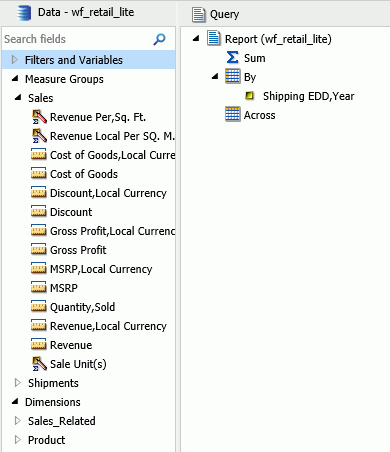The height and width of the screenshot is (452, 390).
Task: Expand the Product dimension
Action: 18,440
